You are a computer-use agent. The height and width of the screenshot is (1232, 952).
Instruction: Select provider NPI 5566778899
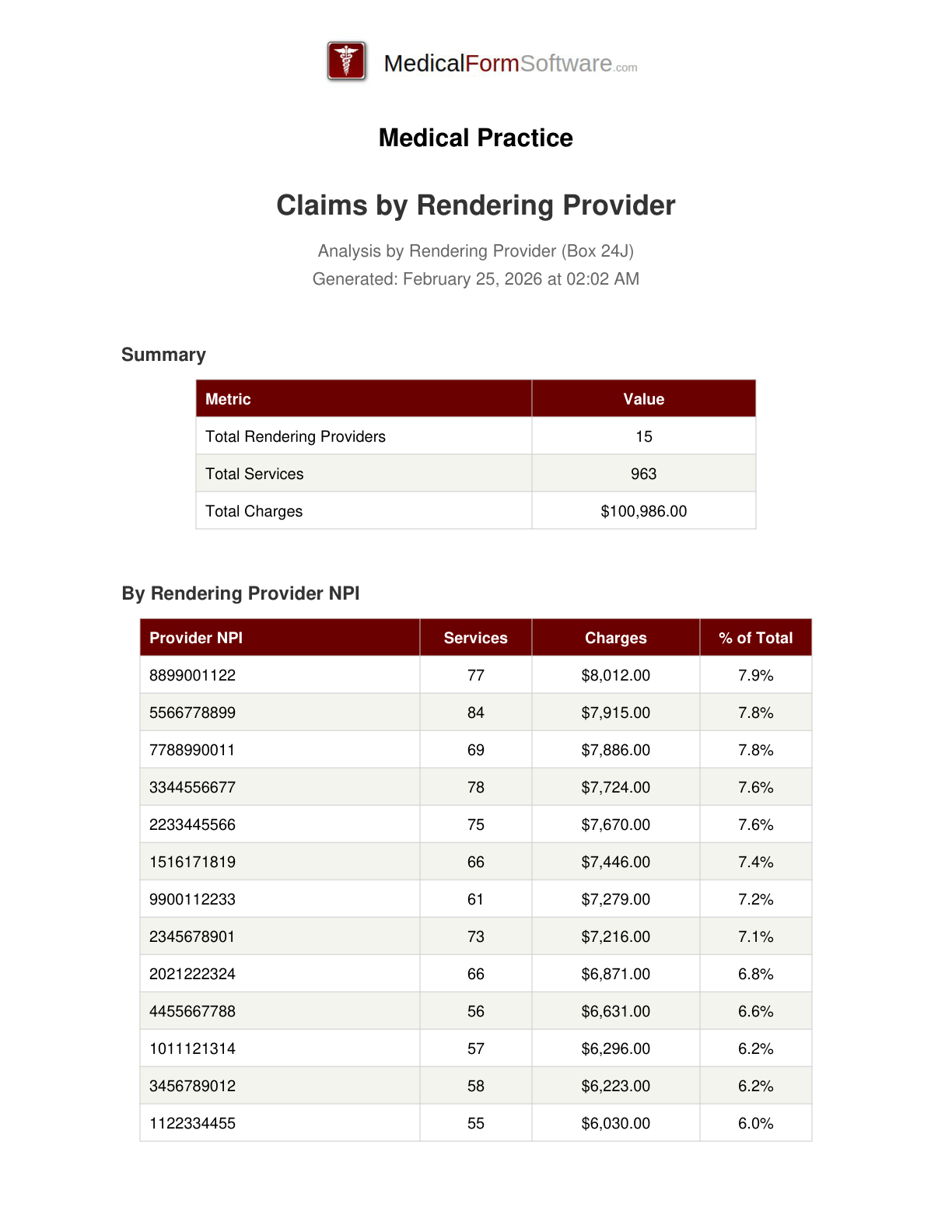tap(193, 712)
